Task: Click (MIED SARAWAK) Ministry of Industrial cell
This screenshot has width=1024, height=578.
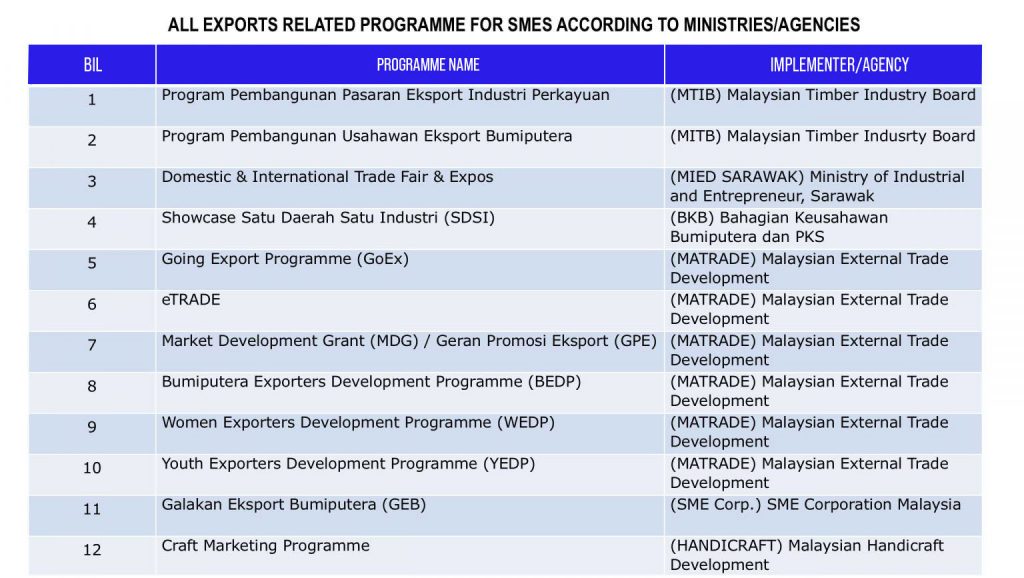Action: click(824, 187)
